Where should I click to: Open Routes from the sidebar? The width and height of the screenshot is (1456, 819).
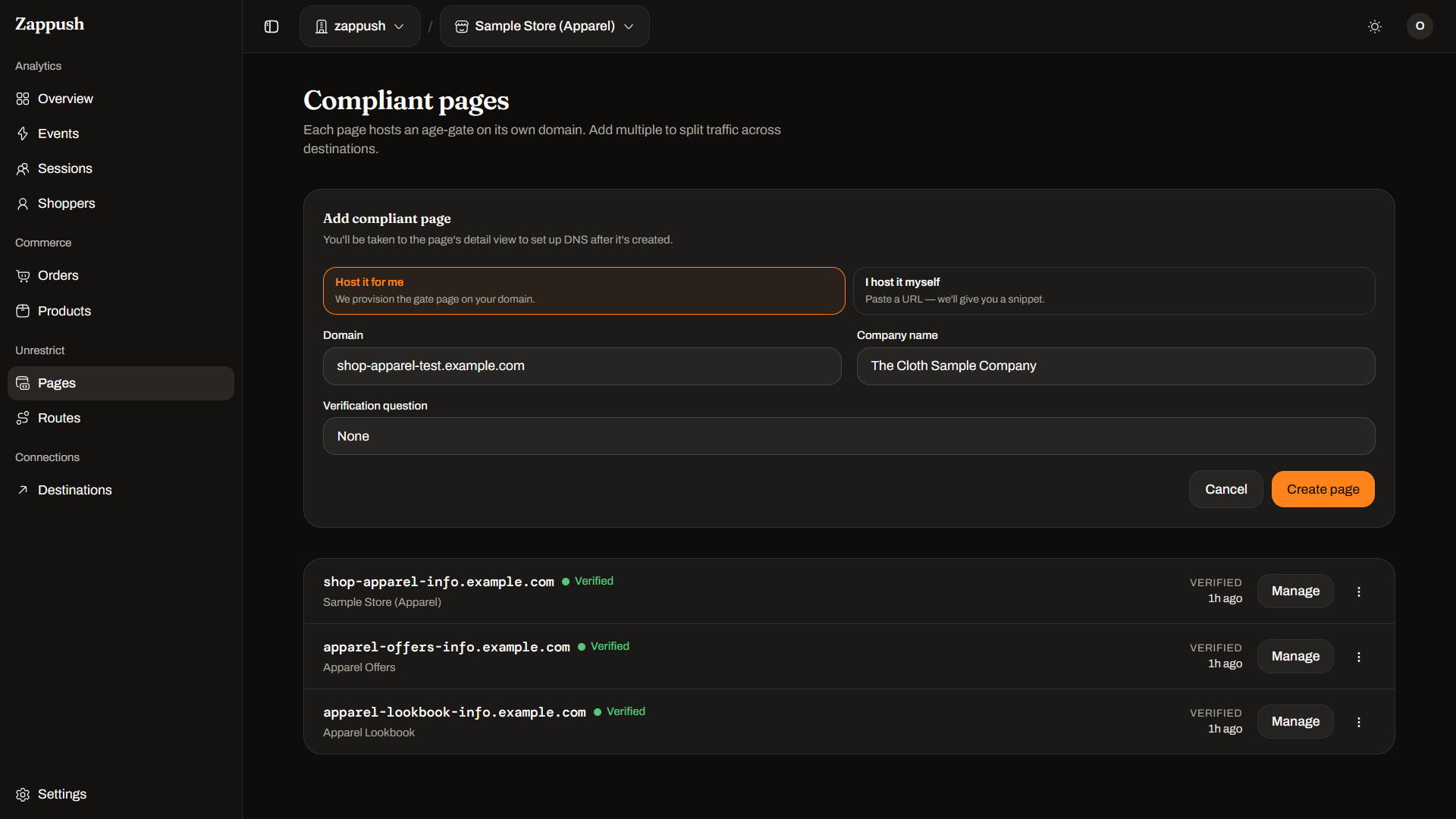(121, 418)
